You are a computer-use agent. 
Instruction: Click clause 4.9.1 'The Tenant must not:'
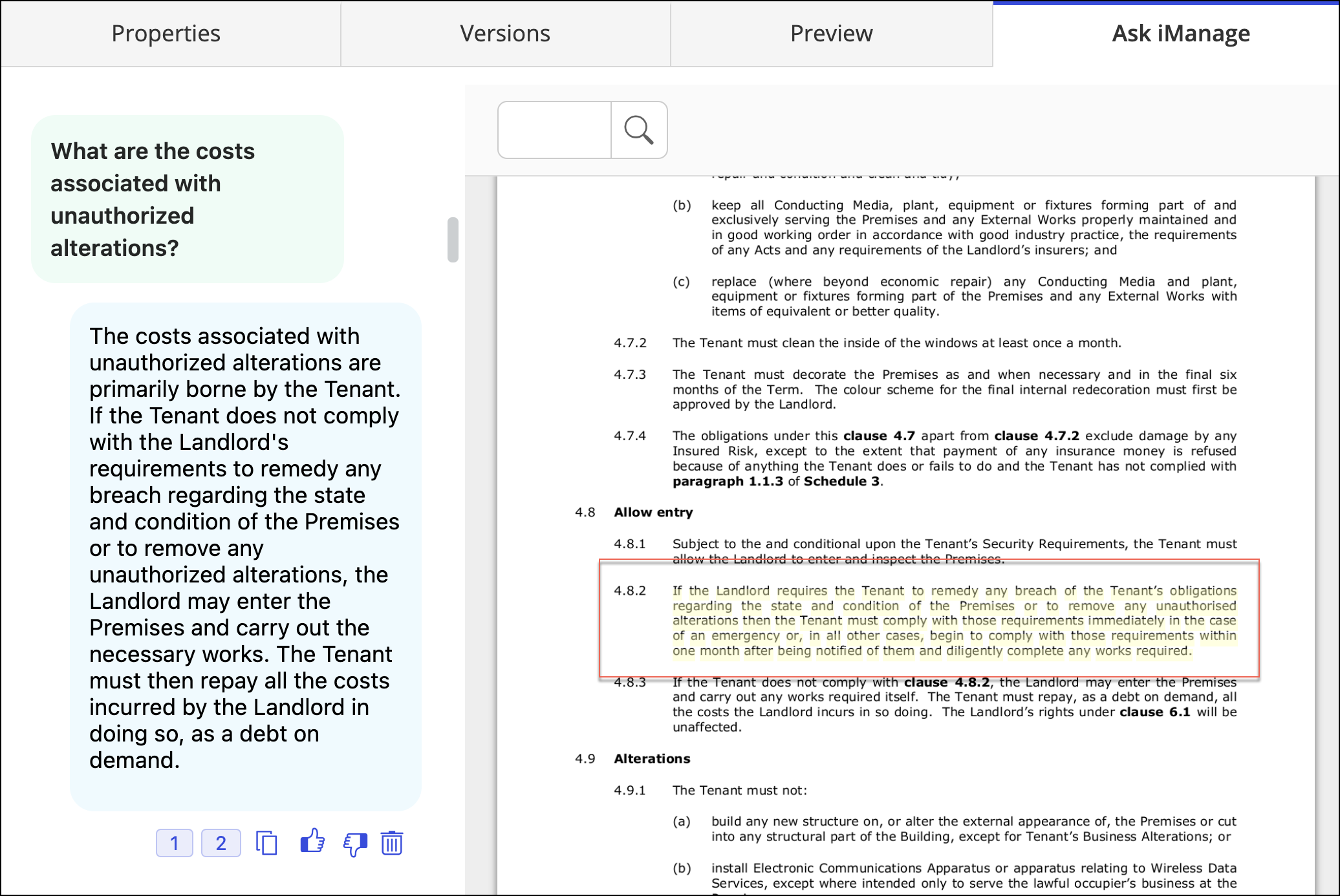(740, 791)
